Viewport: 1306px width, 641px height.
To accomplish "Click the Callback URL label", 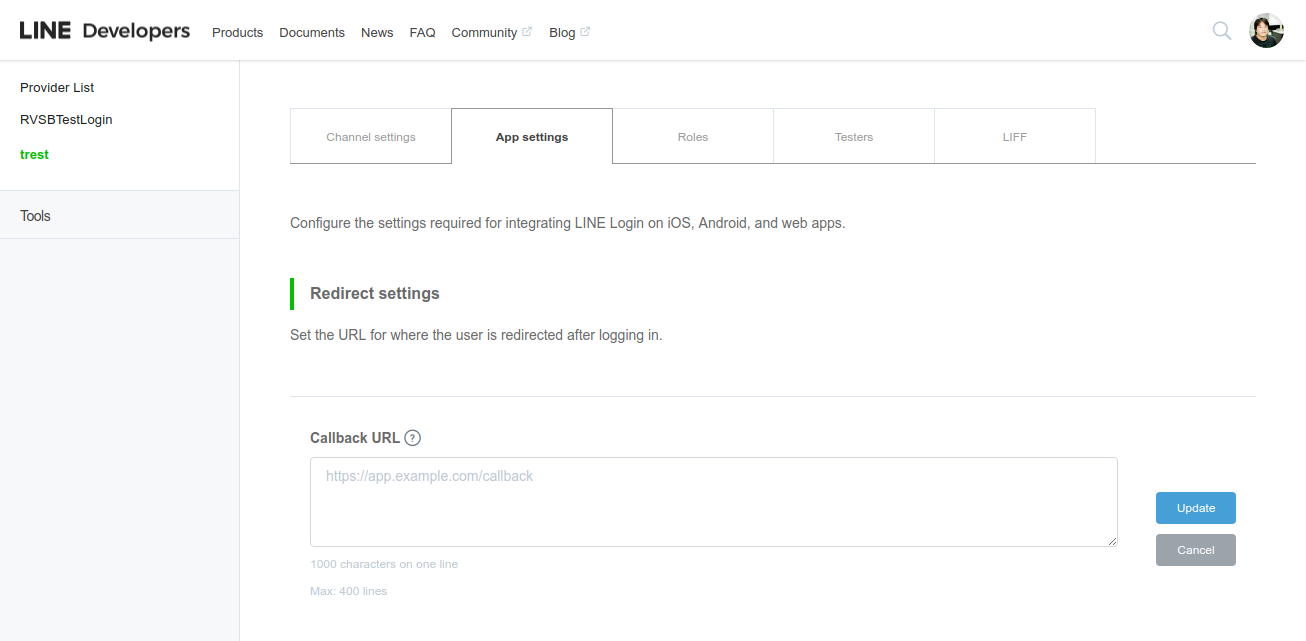I will tap(355, 438).
